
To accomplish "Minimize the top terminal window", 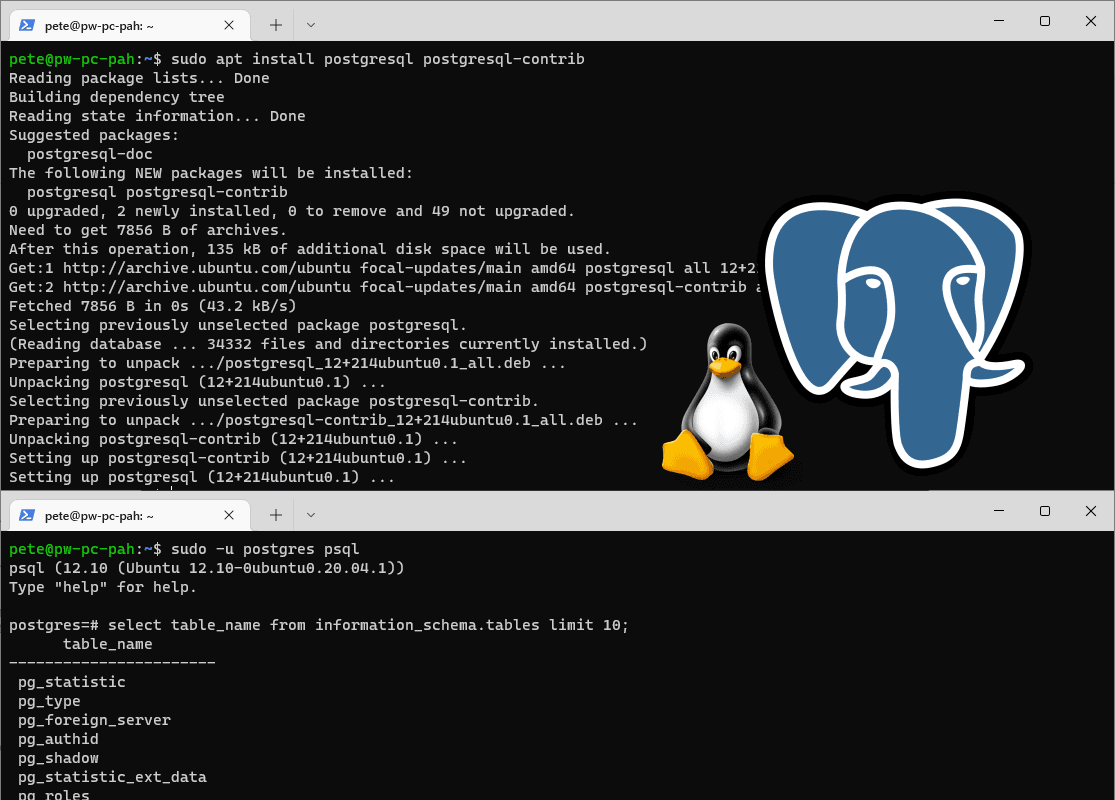I will [999, 21].
